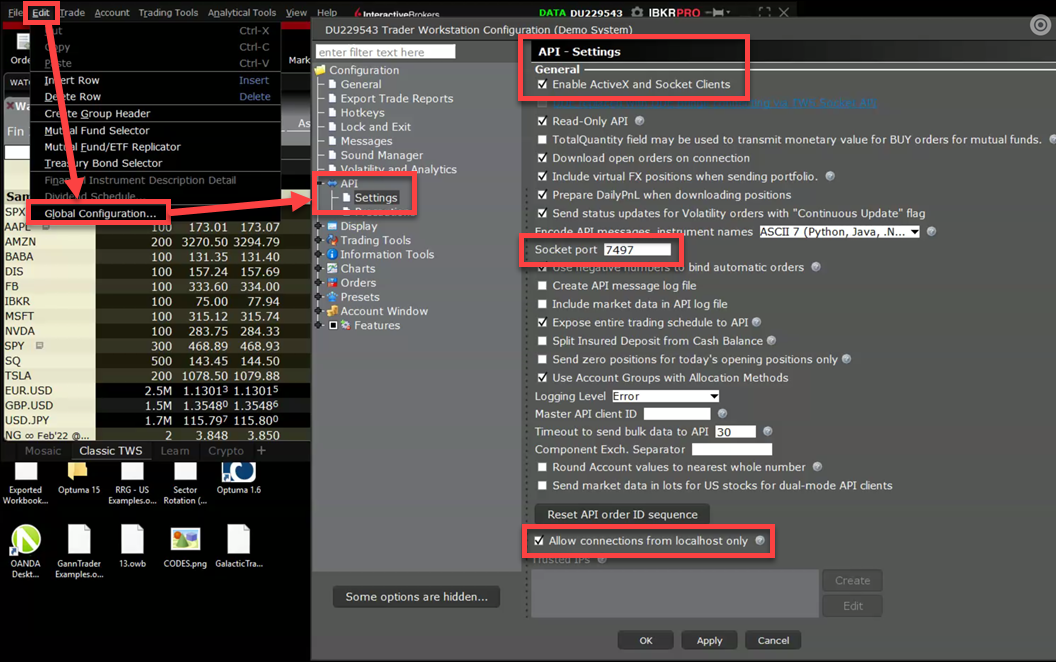The image size is (1056, 662).
Task: Enable Create API message log file
Action: (x=542, y=286)
